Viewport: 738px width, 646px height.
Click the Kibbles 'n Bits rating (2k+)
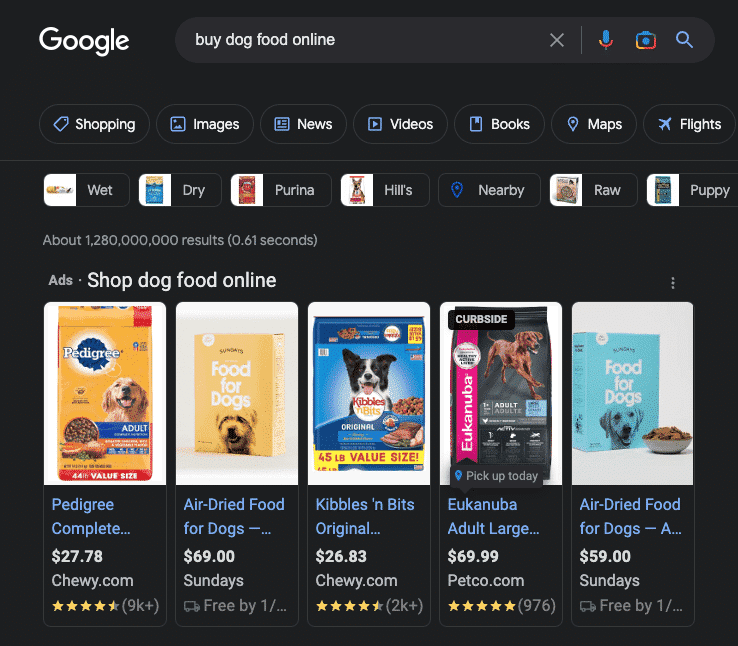369,606
